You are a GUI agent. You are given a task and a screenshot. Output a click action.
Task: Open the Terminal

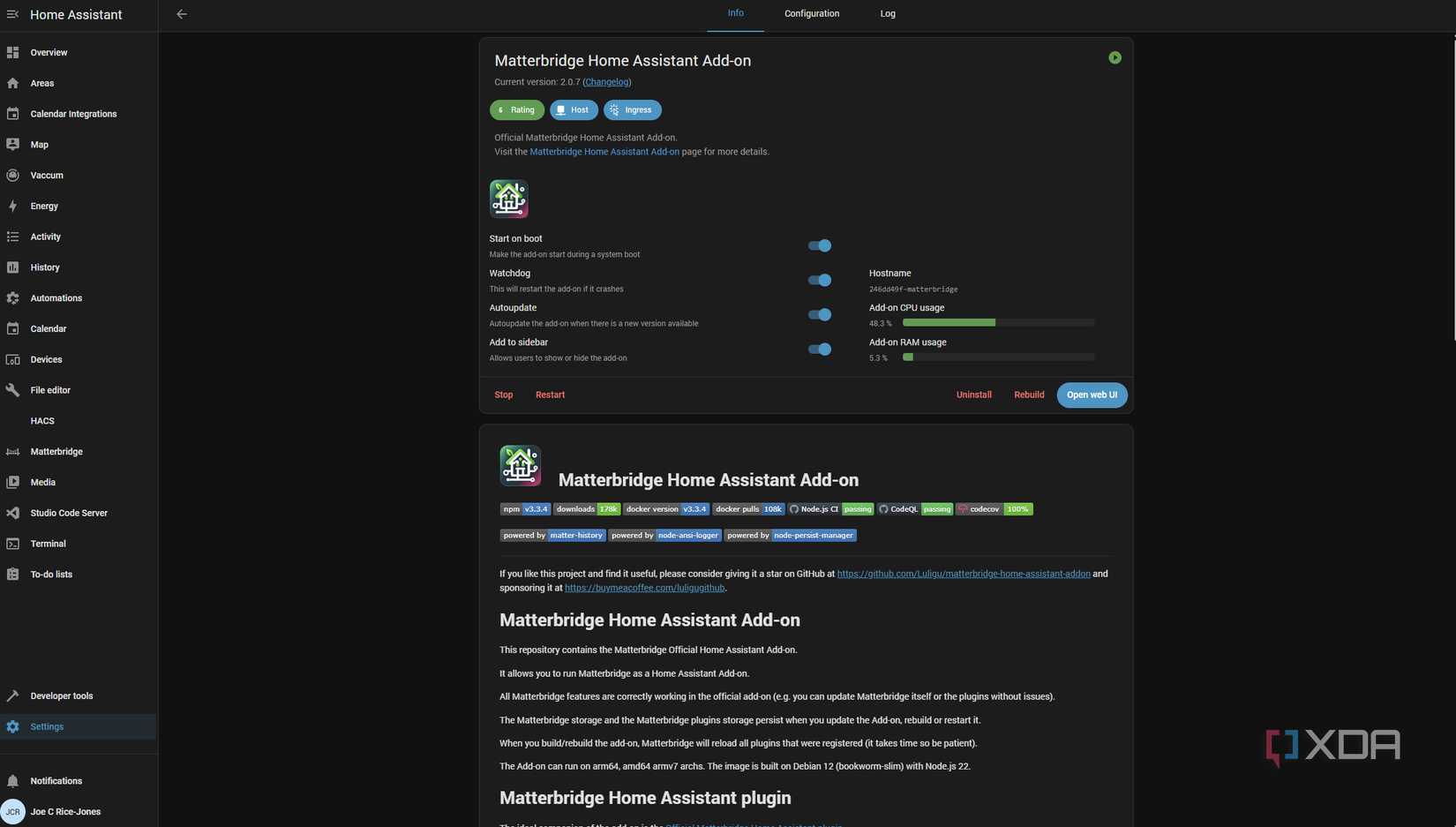(x=48, y=544)
